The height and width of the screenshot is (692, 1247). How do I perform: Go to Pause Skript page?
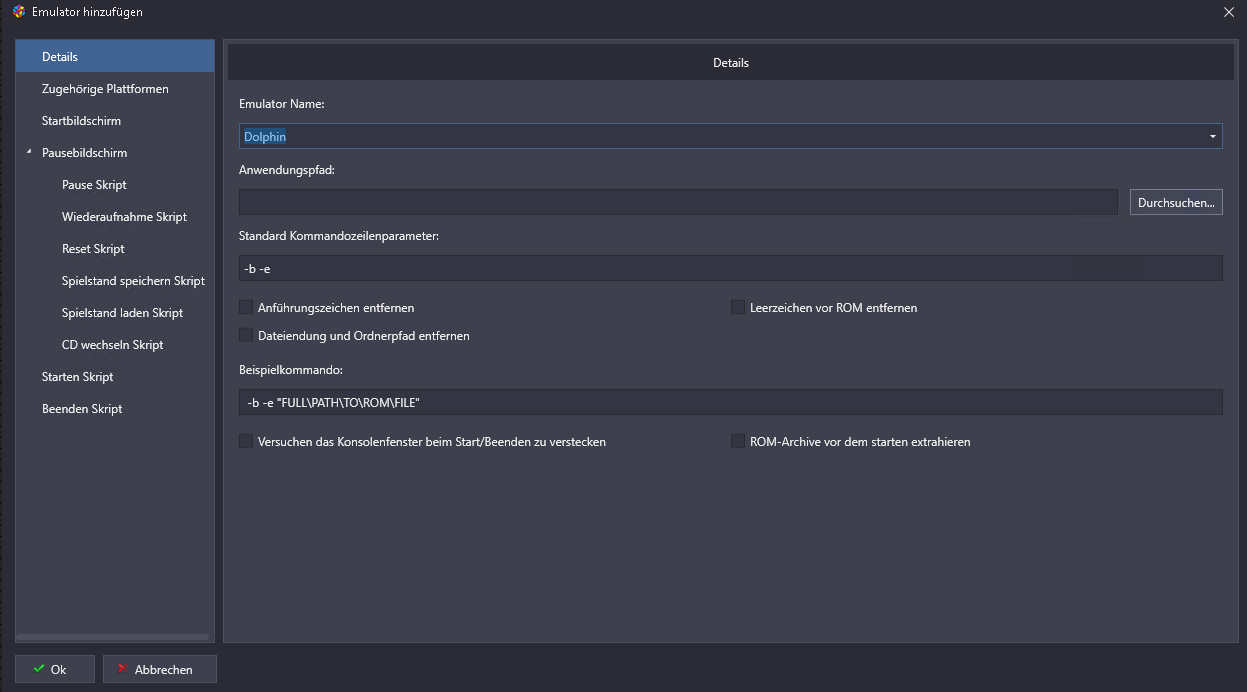pos(94,185)
